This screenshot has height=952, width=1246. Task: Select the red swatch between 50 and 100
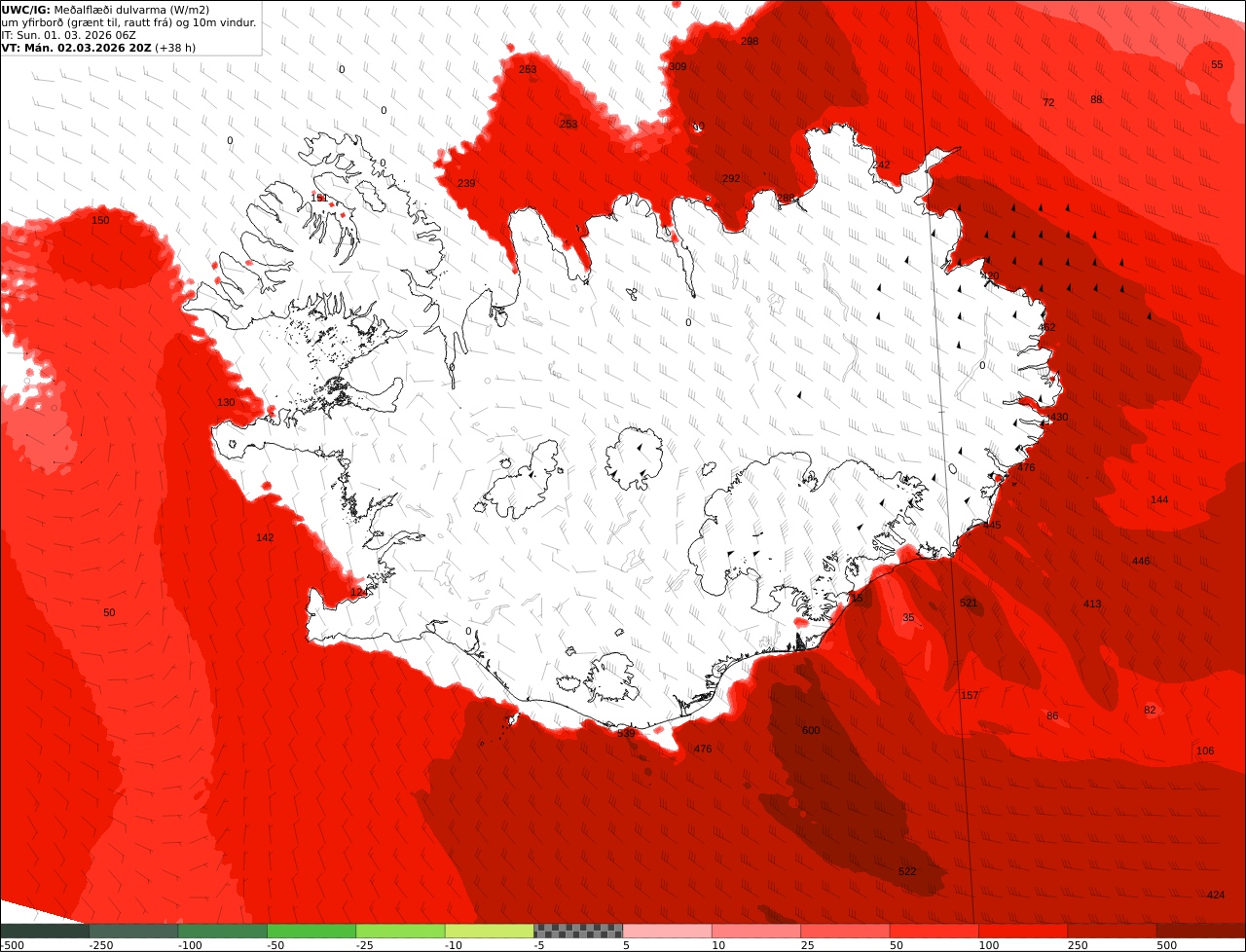click(934, 931)
